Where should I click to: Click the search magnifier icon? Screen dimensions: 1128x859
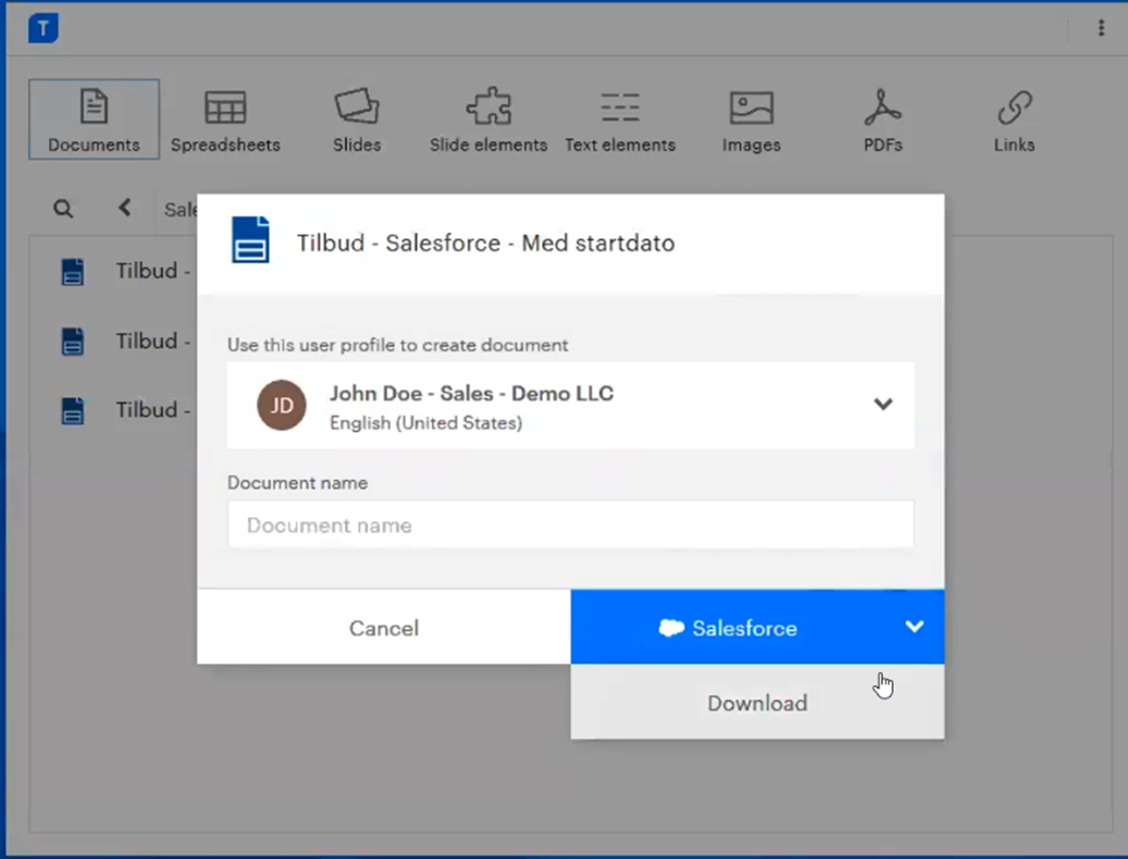pyautogui.click(x=63, y=209)
